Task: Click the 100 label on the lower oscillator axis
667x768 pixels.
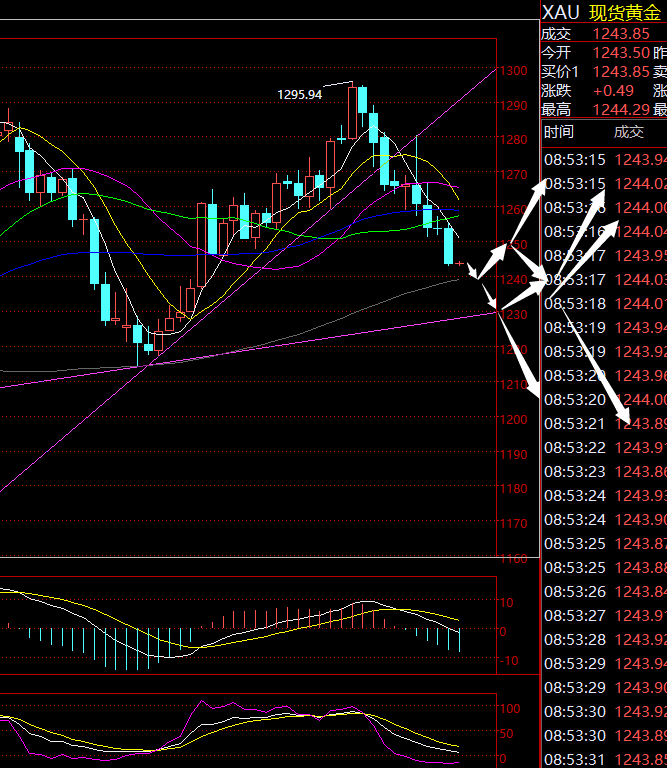Action: coord(510,709)
